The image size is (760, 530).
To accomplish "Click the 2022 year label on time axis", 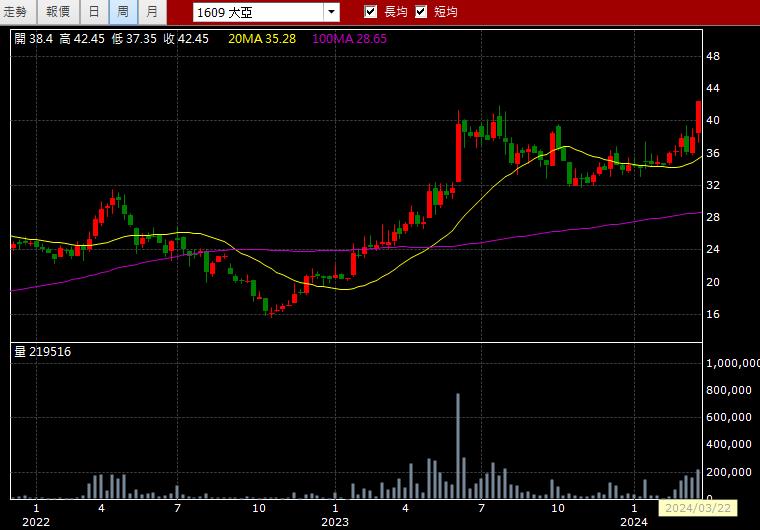I will 36,522.
